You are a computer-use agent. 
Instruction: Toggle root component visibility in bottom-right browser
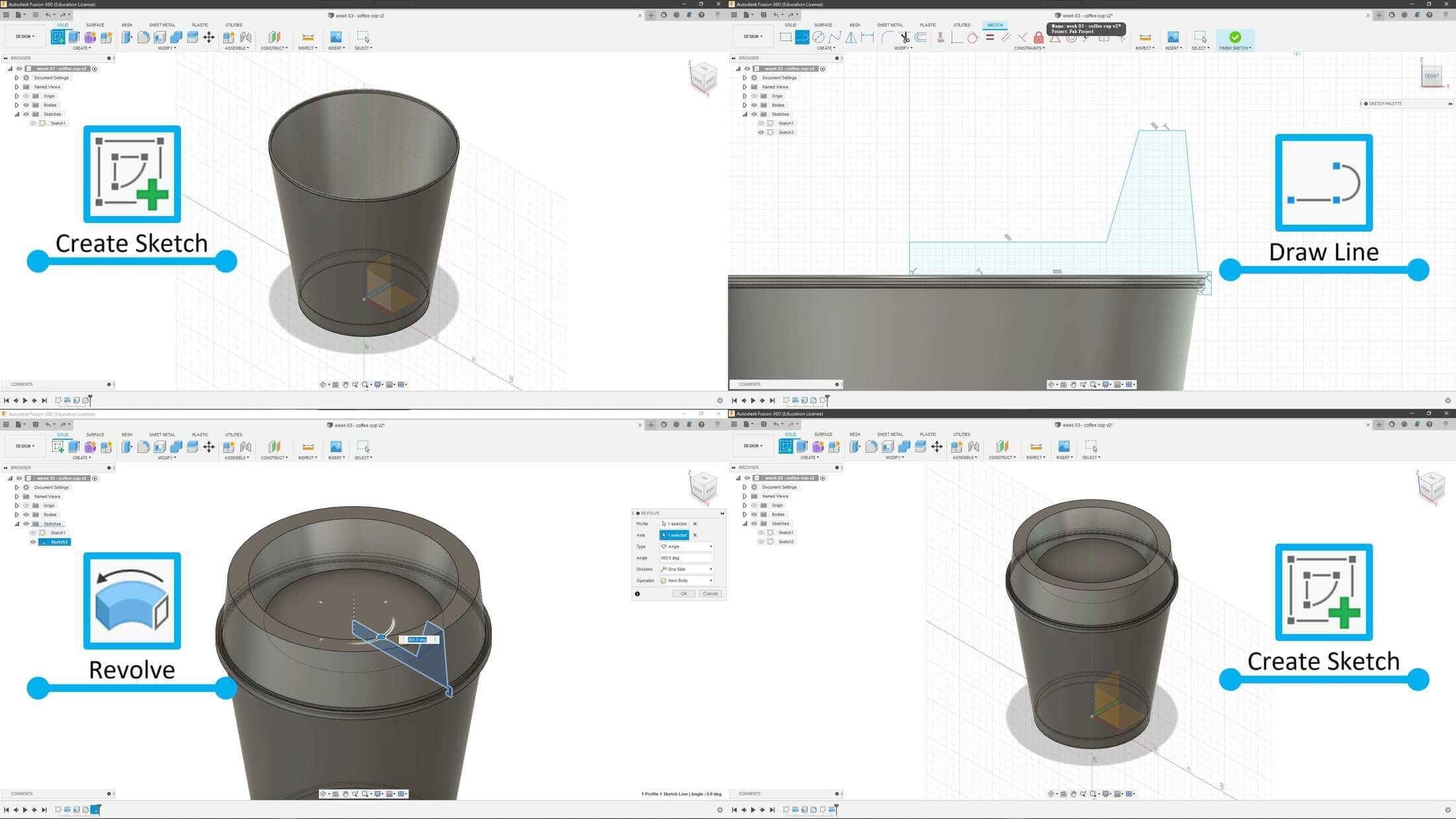(747, 478)
